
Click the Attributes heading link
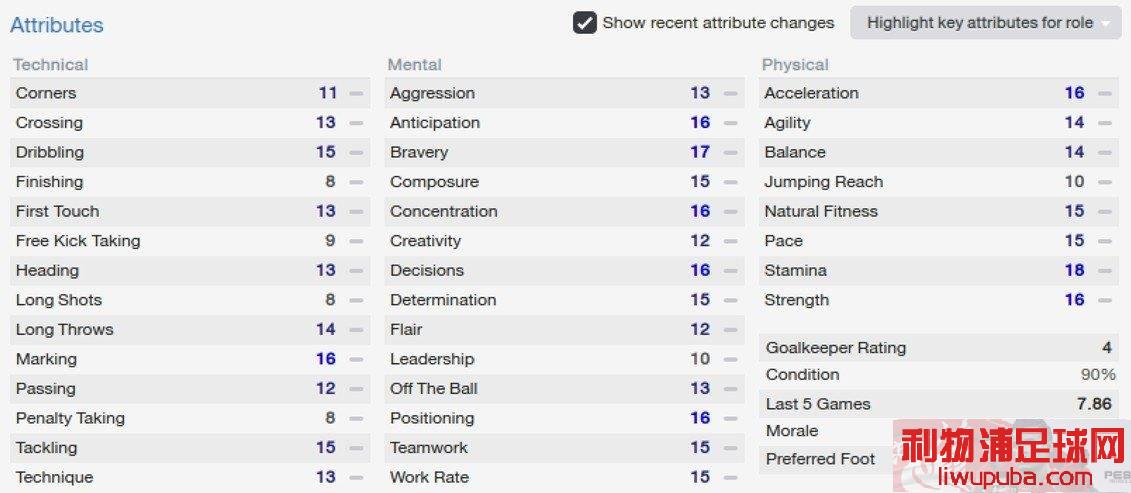(x=57, y=25)
